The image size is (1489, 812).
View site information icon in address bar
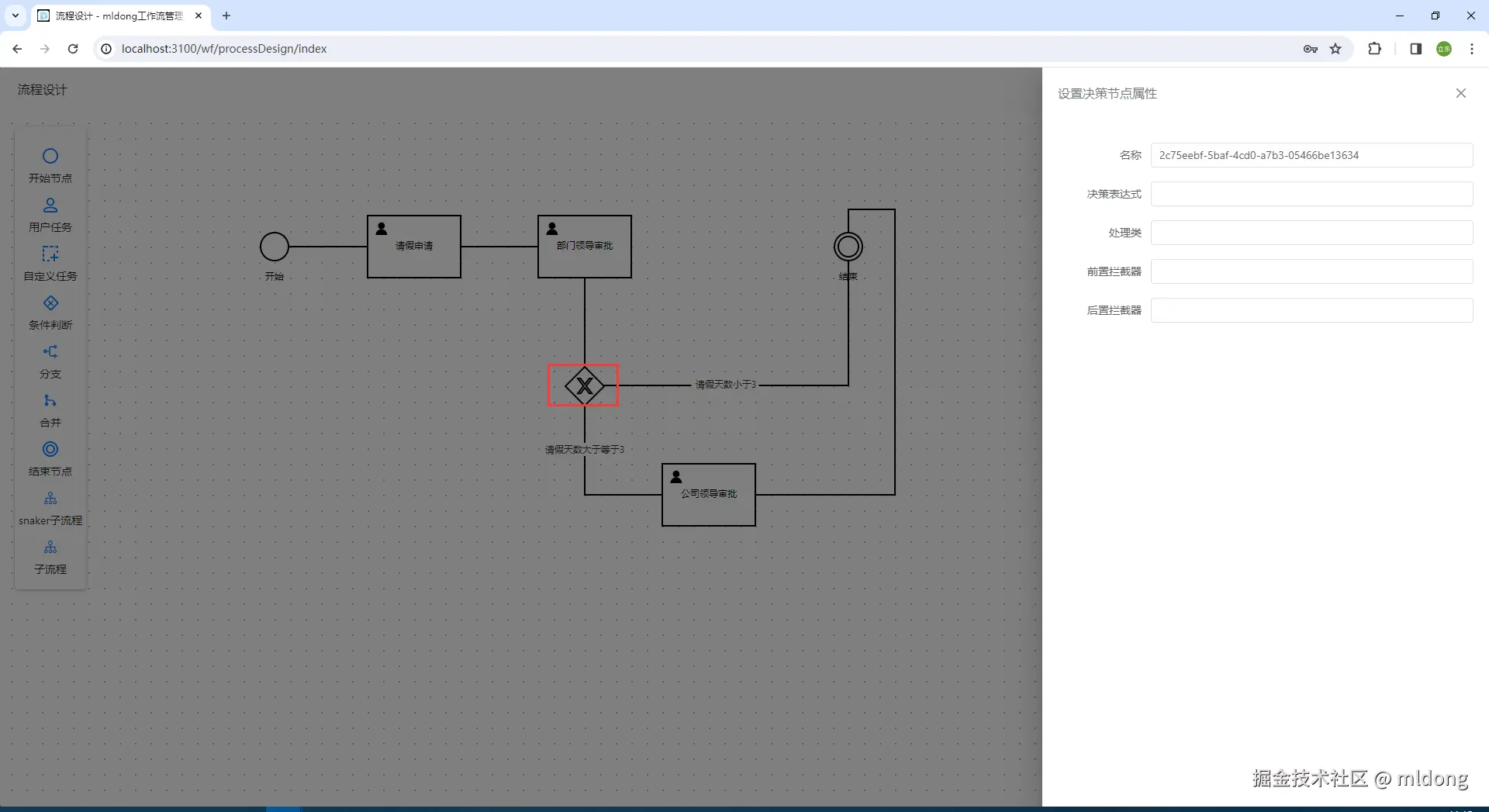coord(107,49)
